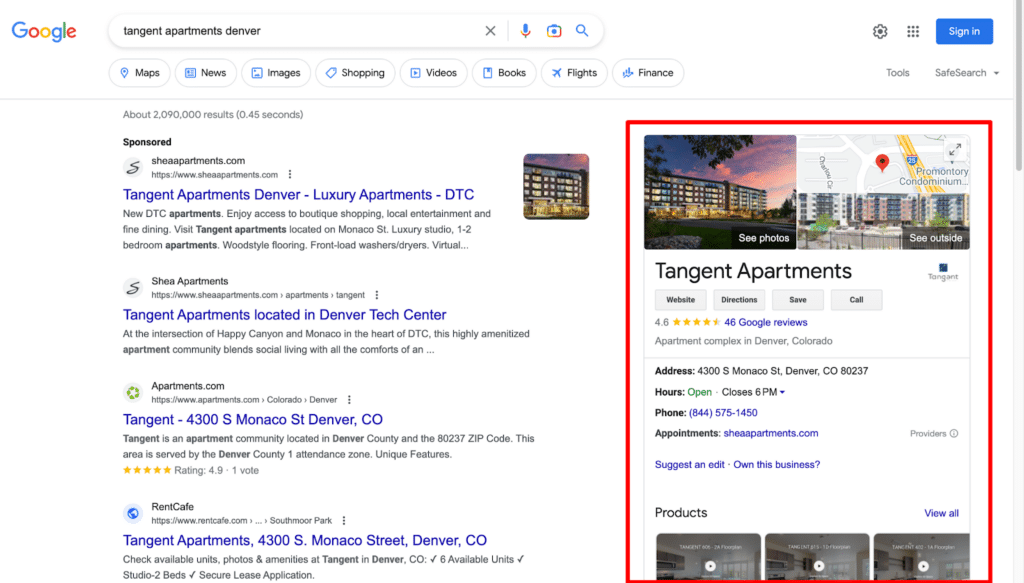Open Tangent Apartments located in Denver Tech Center

(285, 315)
